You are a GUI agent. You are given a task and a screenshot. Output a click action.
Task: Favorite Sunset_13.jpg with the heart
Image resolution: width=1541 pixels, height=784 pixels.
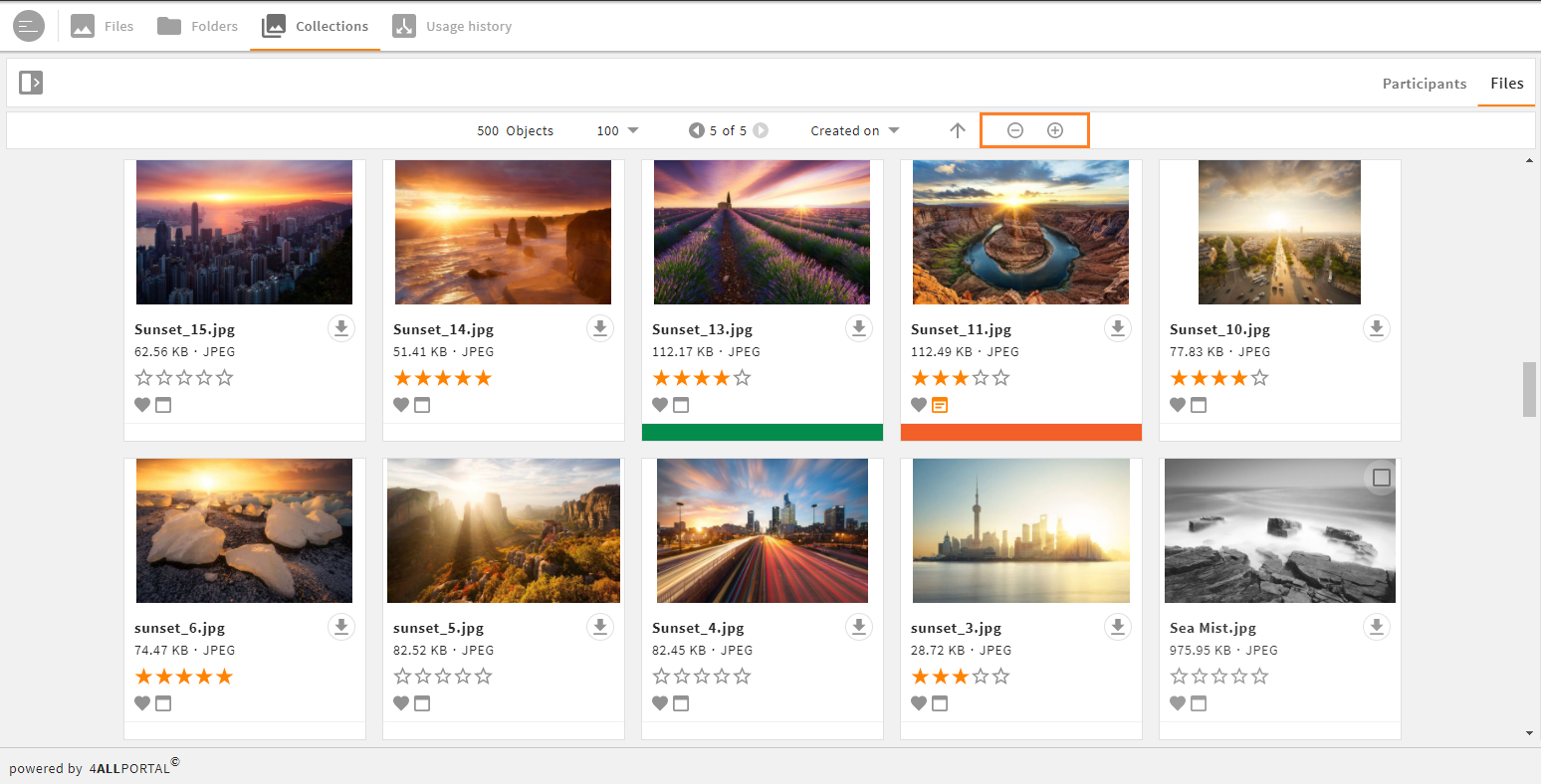[x=660, y=405]
